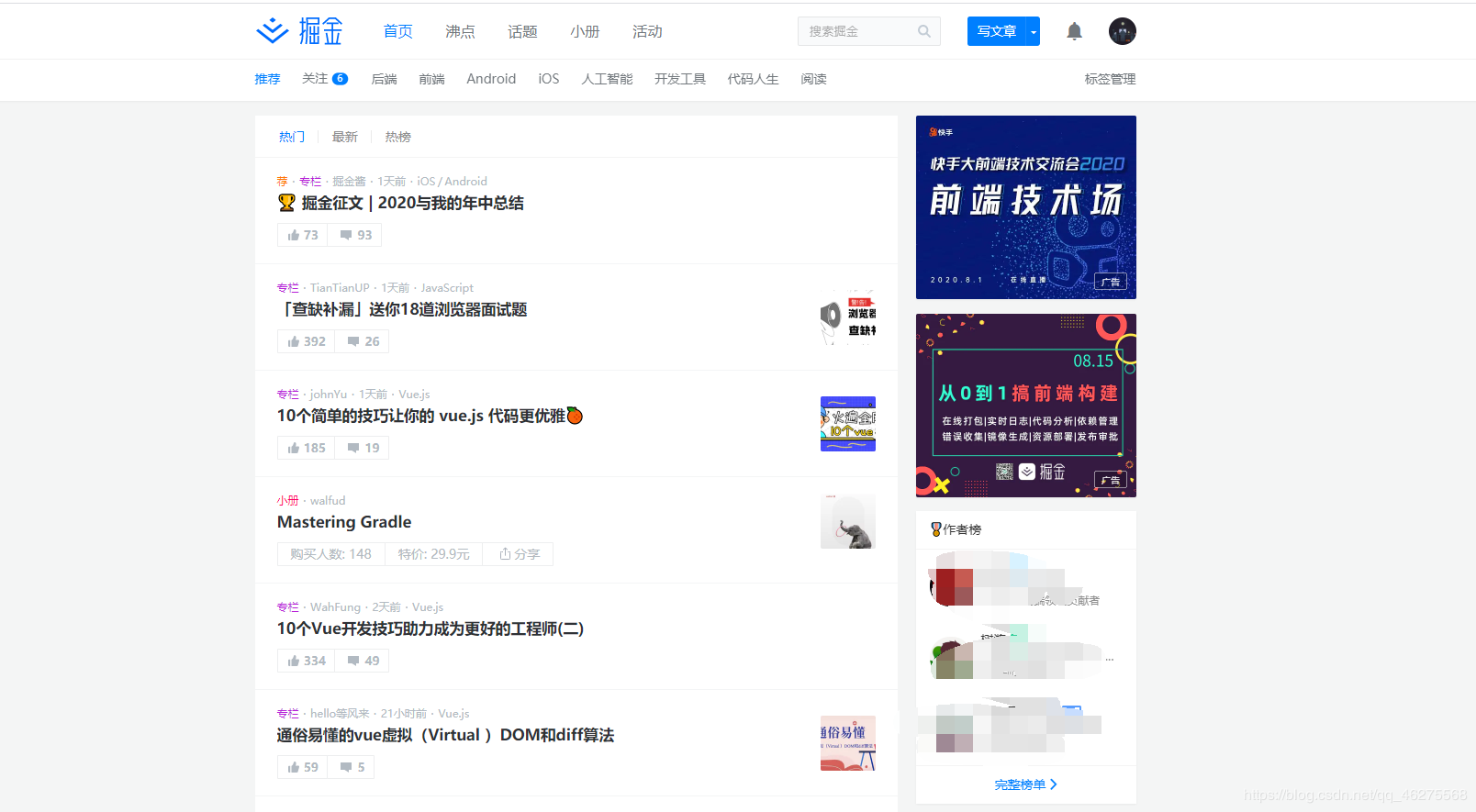Click thumbnail of vue.js tips article
Image resolution: width=1476 pixels, height=812 pixels.
point(848,424)
